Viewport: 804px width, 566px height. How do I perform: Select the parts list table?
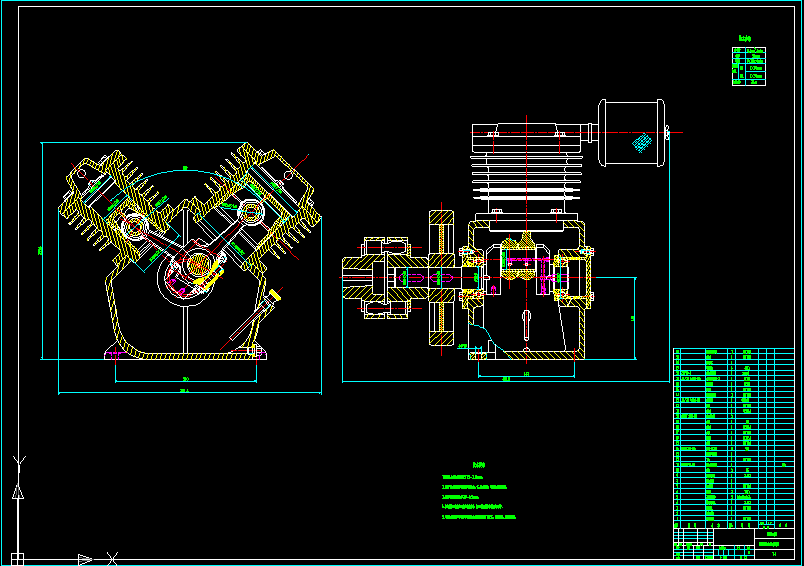(x=734, y=438)
